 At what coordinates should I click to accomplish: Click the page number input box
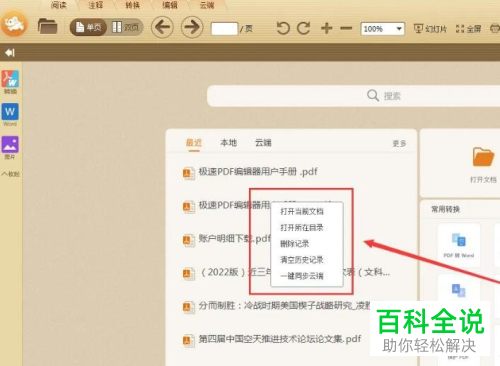click(224, 29)
